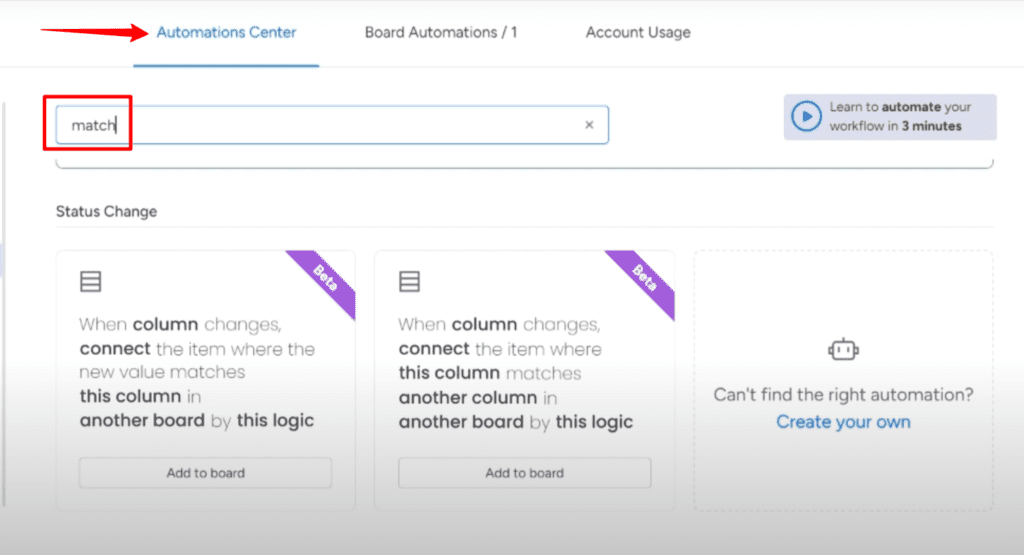Open the Create your own link

[x=843, y=422]
